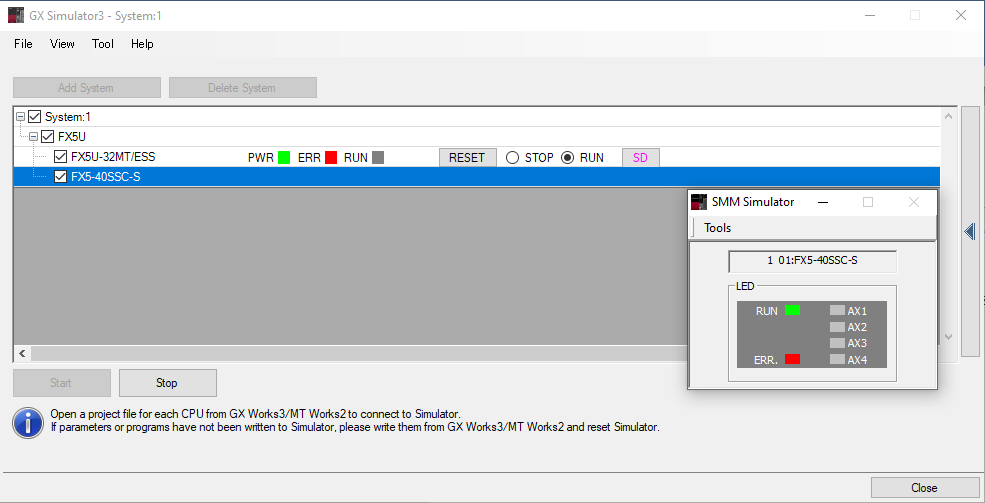Click the horizontal scrollbar left arrow
The image size is (985, 503).
click(x=23, y=354)
